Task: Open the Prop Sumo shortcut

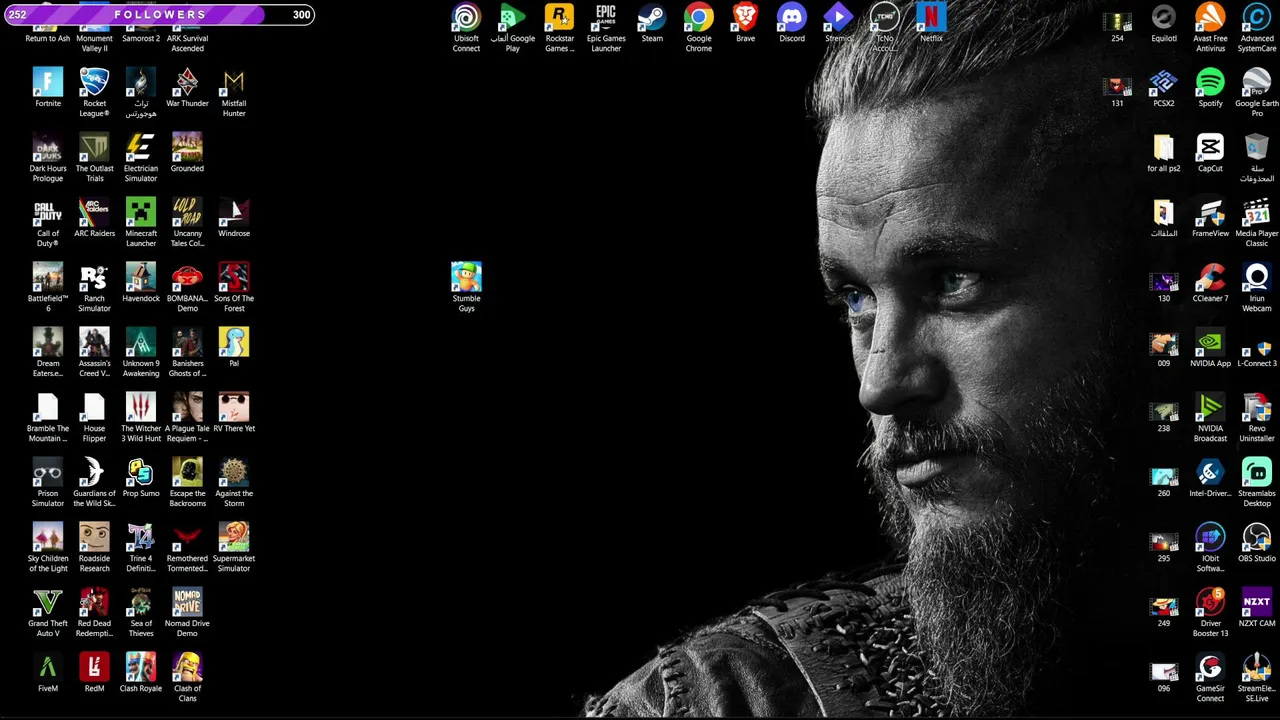Action: [141, 472]
